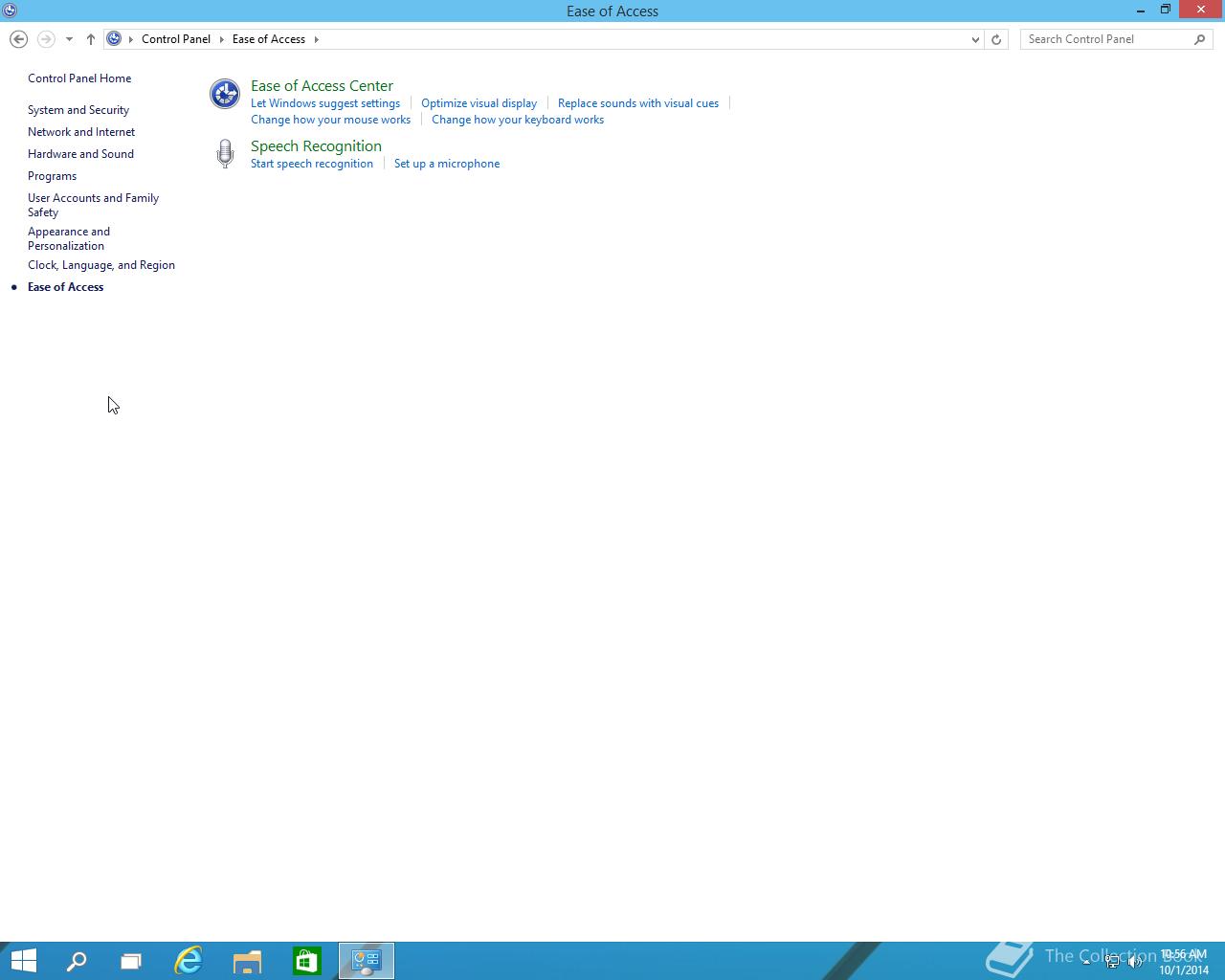
Task: Open Replace sounds with visual cues
Action: [638, 103]
